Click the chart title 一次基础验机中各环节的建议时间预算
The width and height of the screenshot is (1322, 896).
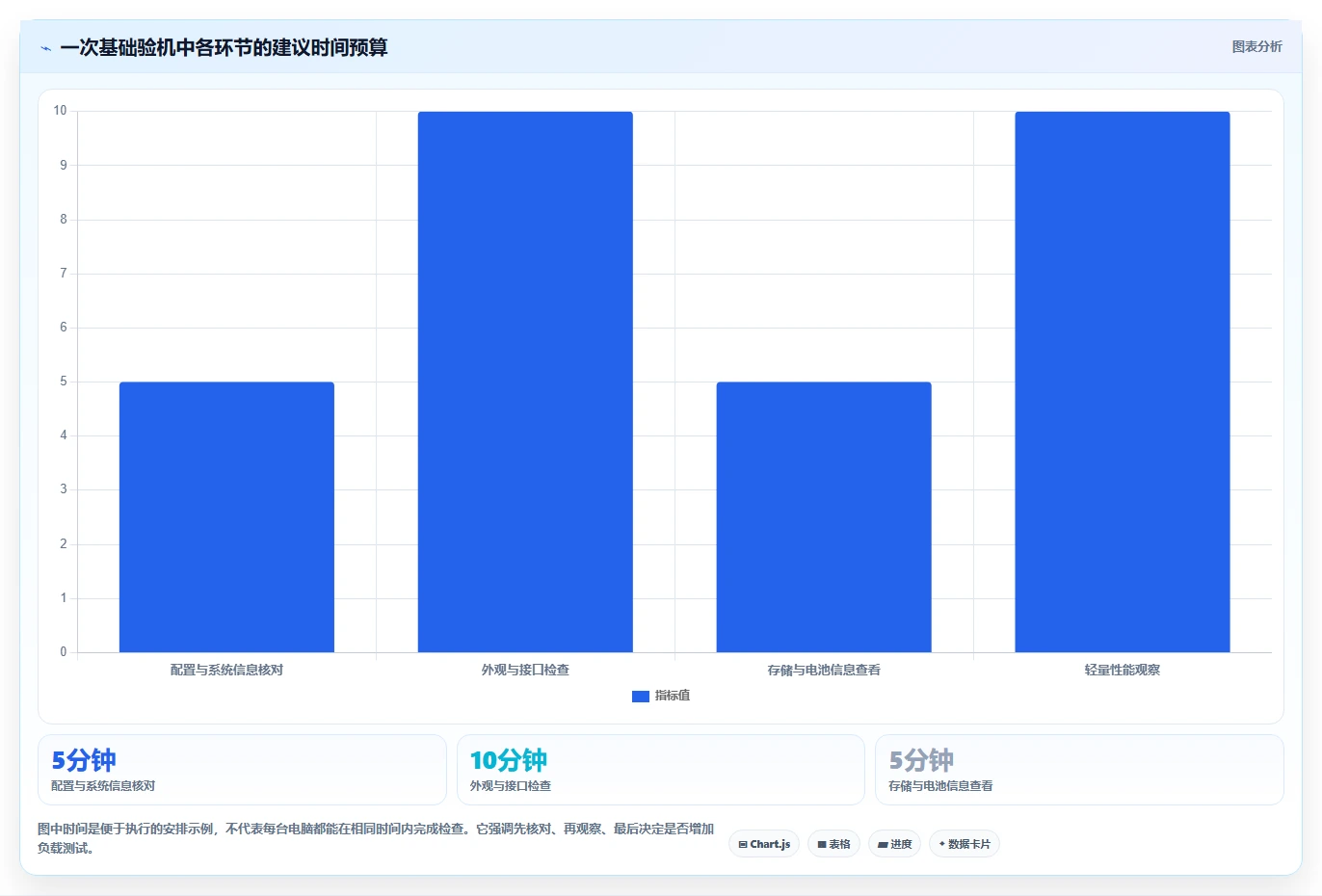(224, 47)
